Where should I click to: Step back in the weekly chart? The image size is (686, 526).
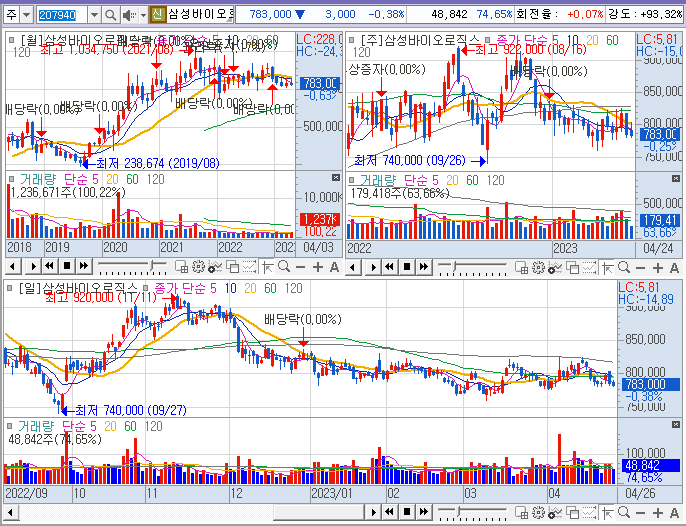click(353, 267)
